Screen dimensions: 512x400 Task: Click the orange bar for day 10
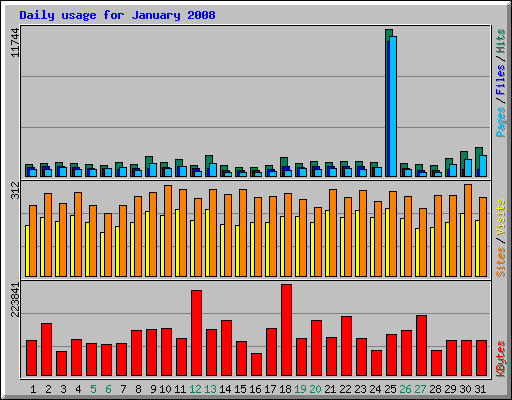(168, 231)
